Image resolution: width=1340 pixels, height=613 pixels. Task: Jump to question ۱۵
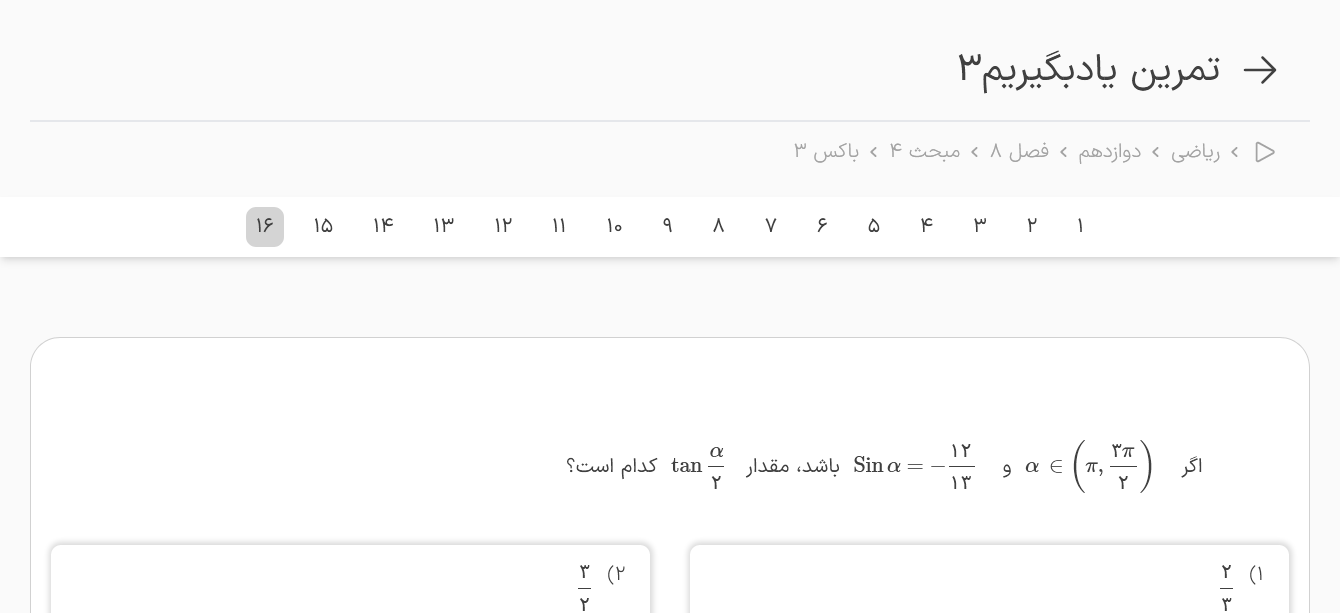click(322, 227)
